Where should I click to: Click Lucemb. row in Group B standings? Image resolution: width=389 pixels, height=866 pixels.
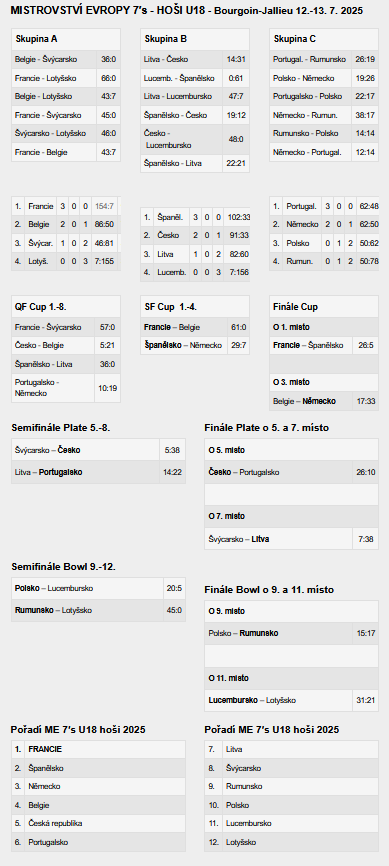click(195, 272)
